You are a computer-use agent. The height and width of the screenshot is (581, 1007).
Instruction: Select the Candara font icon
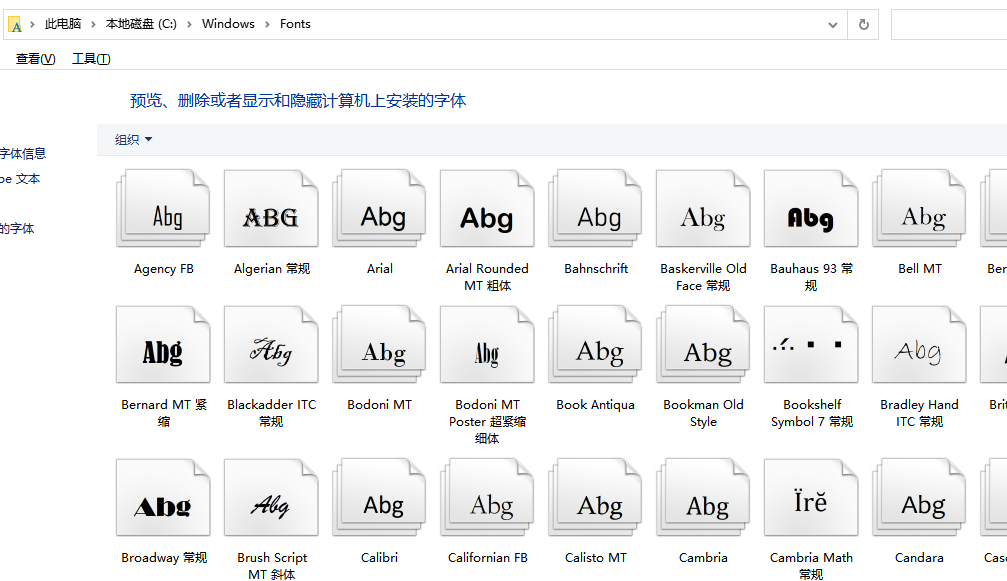(x=919, y=497)
